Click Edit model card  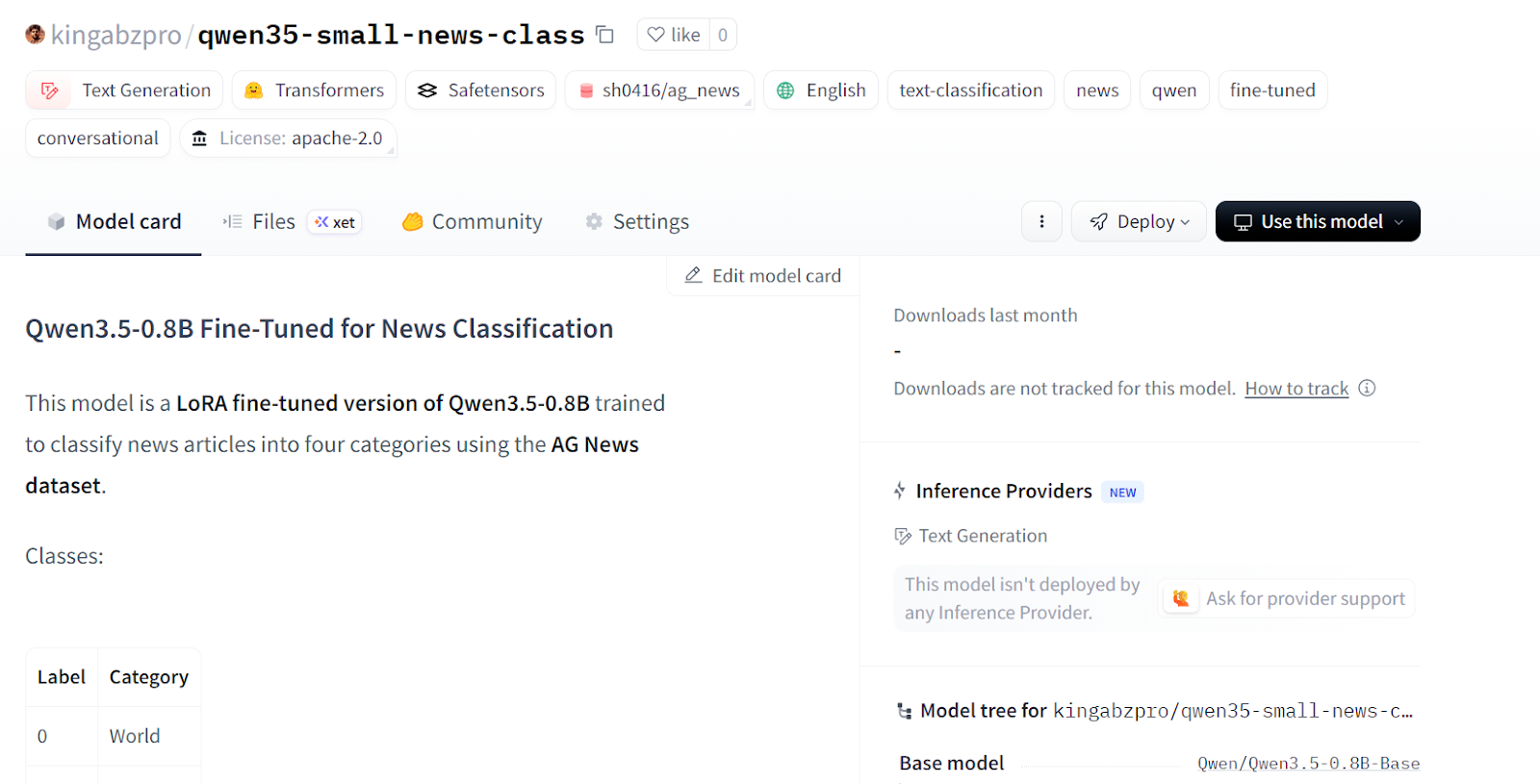coord(762,276)
